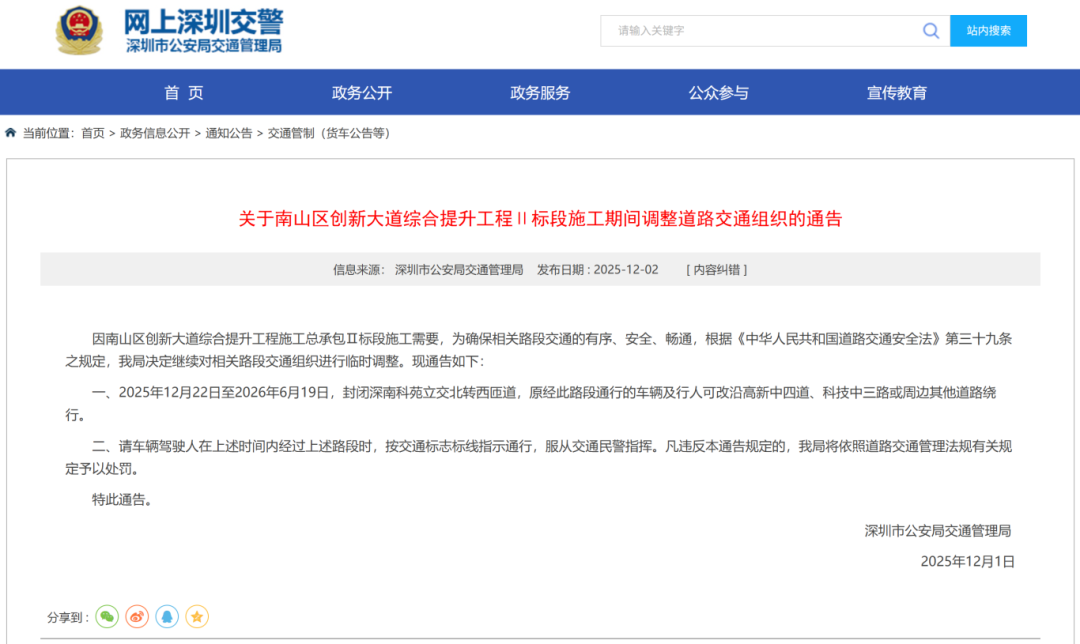Share to Qzone with the star icon
The image size is (1080, 644).
pyautogui.click(x=197, y=617)
